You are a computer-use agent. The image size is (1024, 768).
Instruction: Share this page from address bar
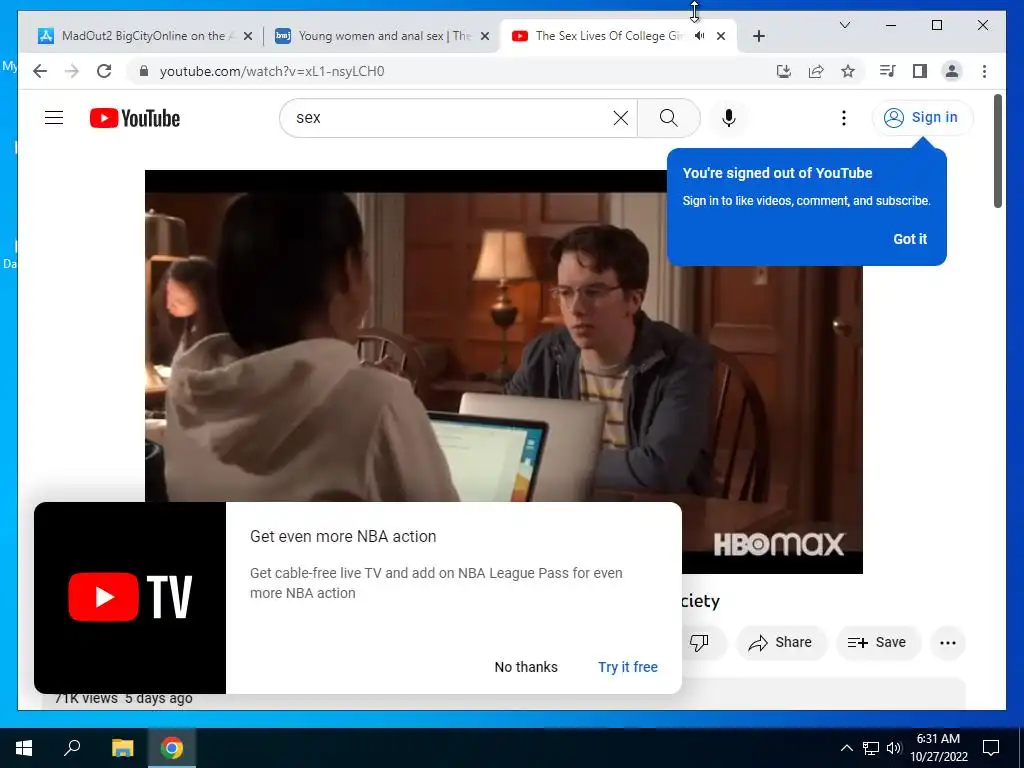(816, 71)
